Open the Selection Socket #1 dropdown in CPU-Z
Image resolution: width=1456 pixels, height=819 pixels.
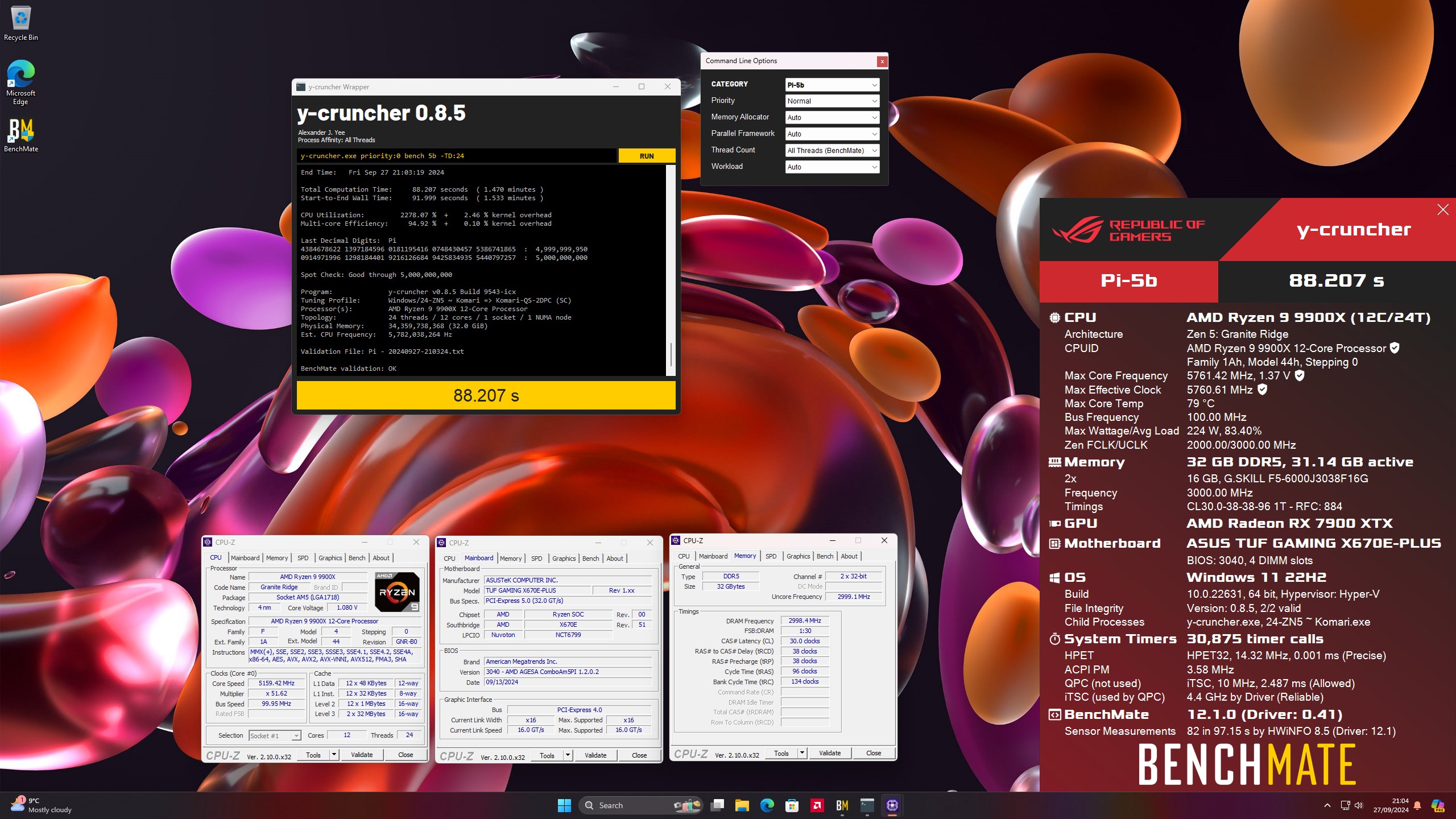pos(275,736)
